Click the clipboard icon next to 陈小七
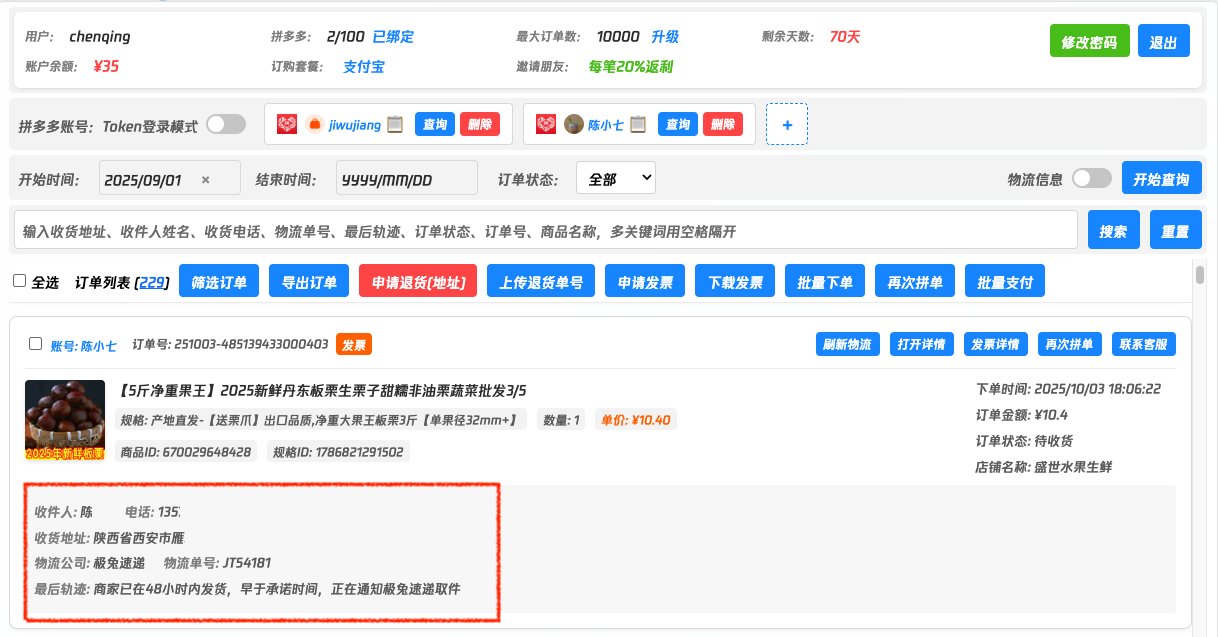This screenshot has width=1218, height=637. click(638, 125)
